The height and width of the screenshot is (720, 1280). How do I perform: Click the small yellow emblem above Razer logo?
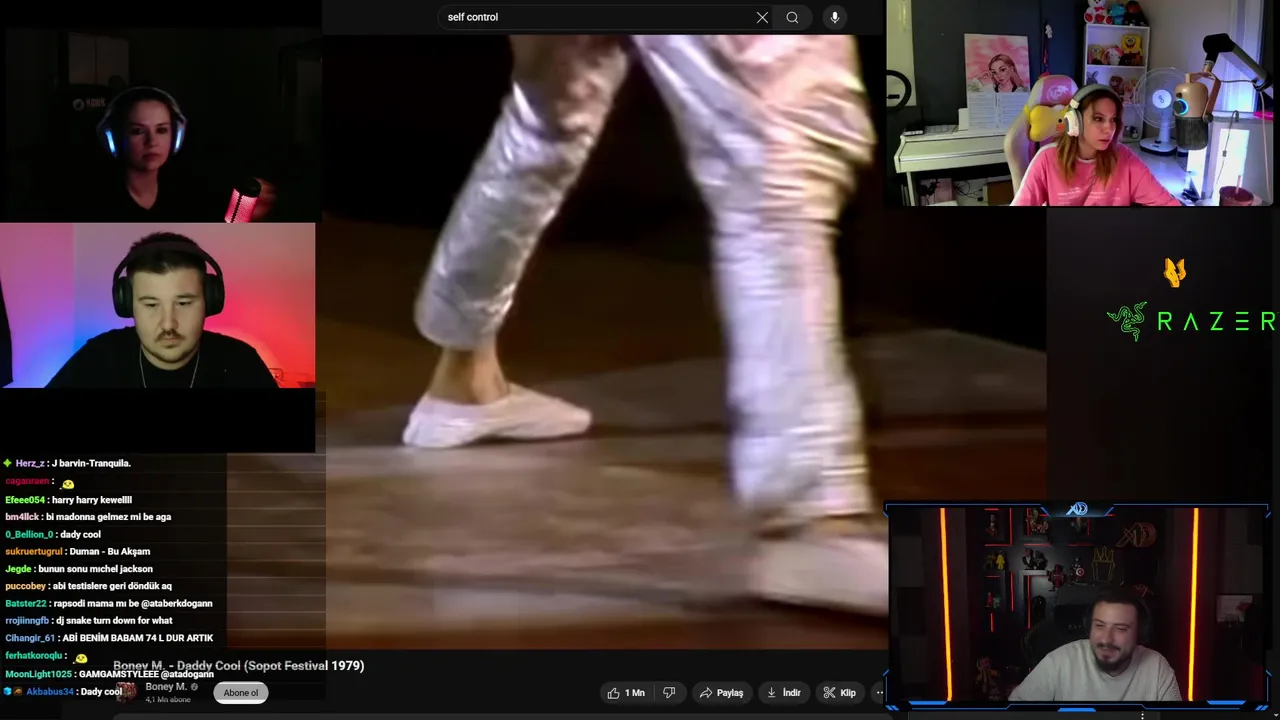click(x=1175, y=271)
